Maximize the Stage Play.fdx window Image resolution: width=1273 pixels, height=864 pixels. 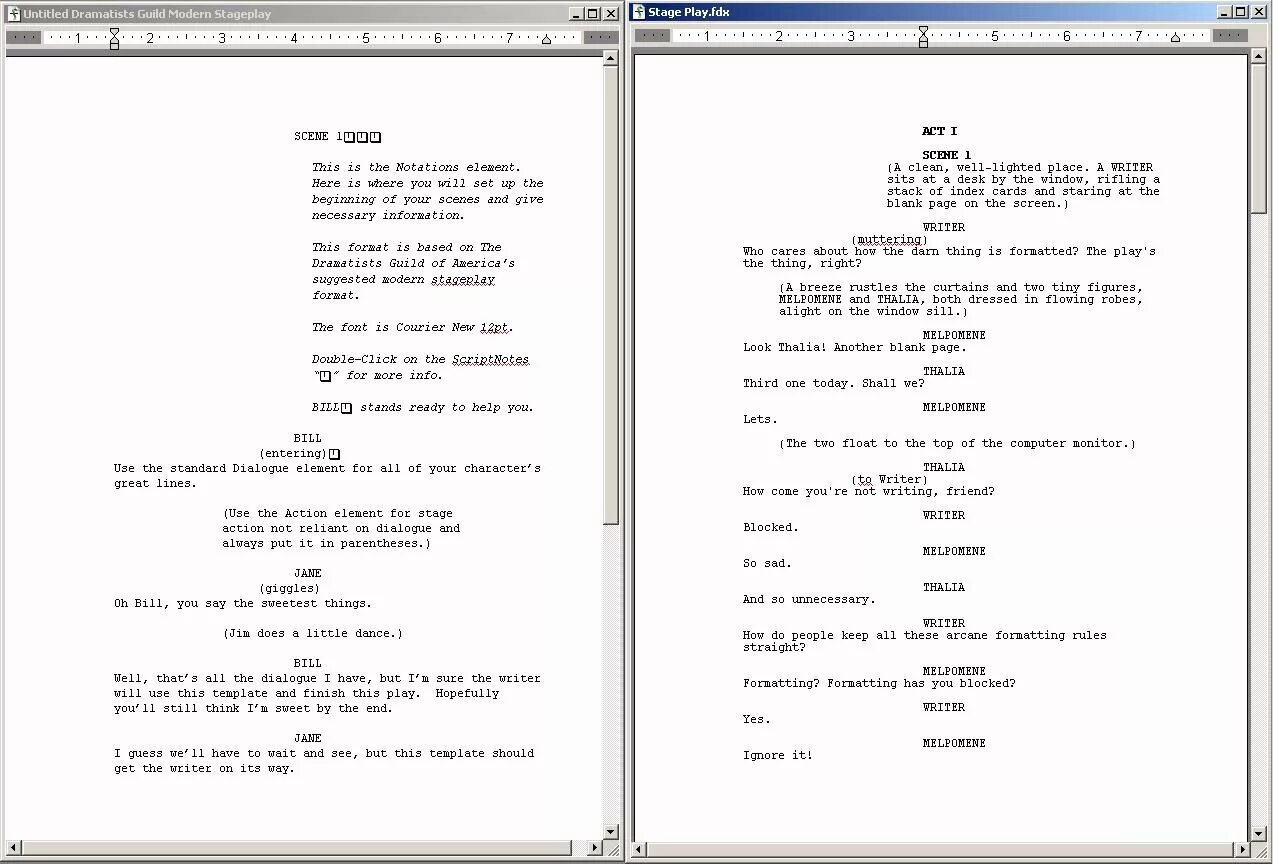(1241, 12)
